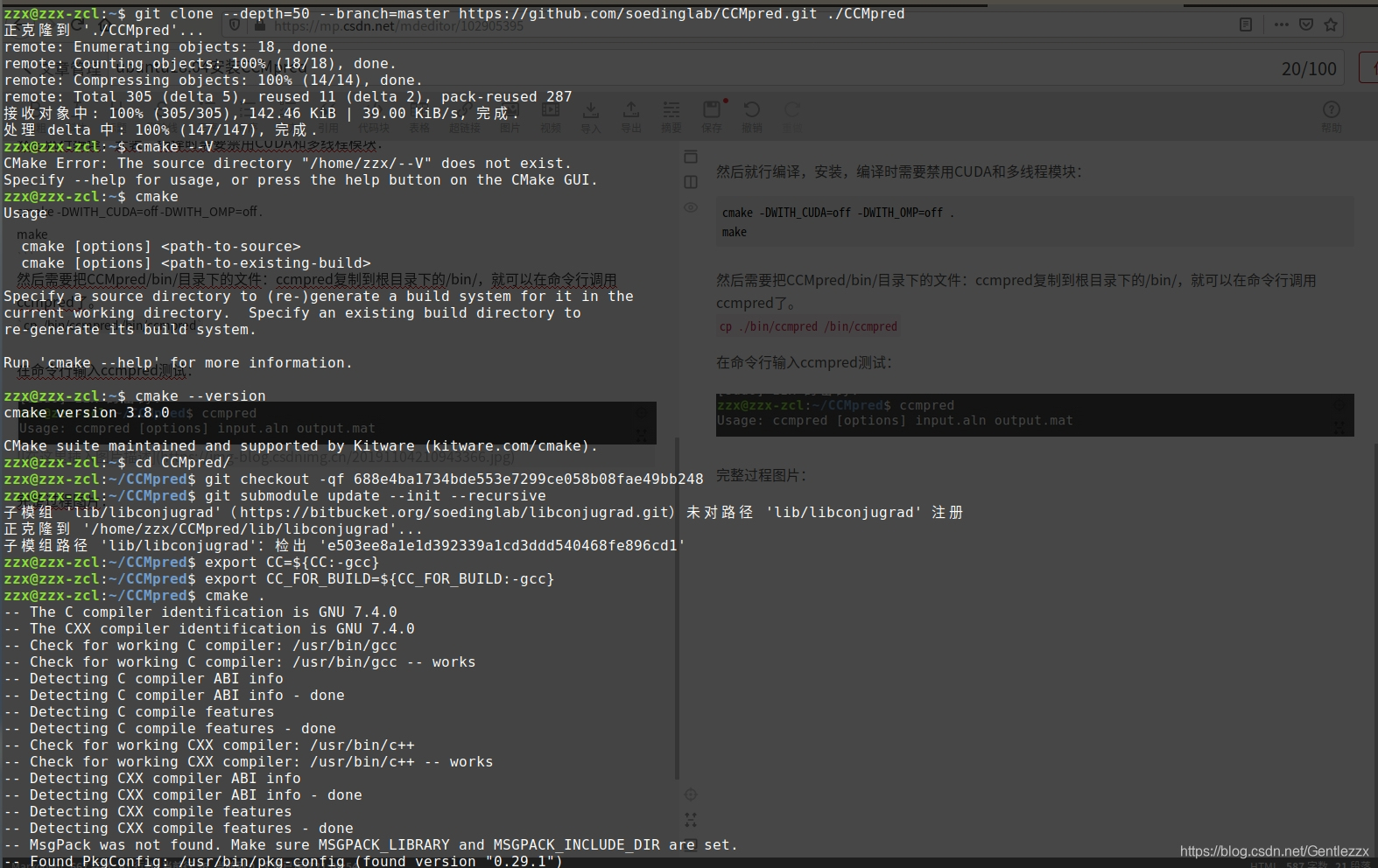Viewport: 1378px width, 868px height.
Task: Click the redo arrow toolbar icon
Action: click(791, 110)
